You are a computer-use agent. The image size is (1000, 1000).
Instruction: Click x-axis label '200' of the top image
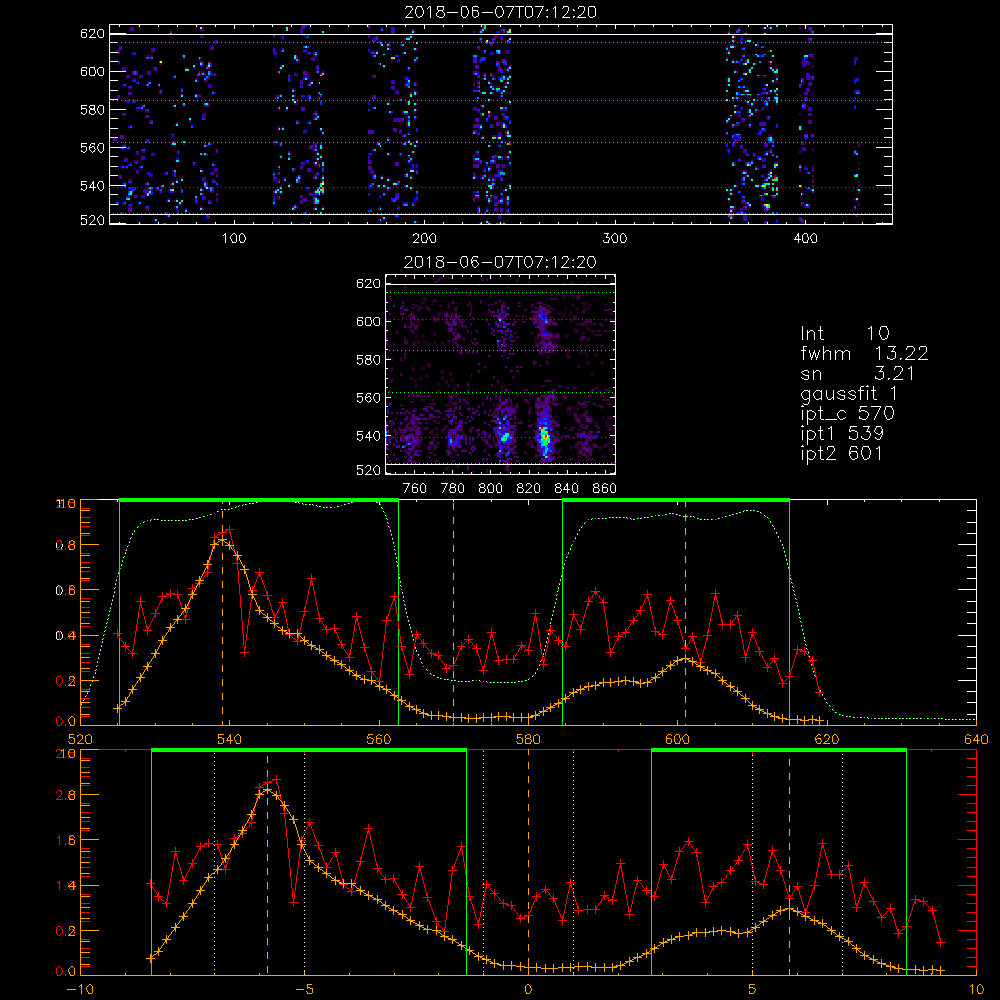pyautogui.click(x=424, y=239)
